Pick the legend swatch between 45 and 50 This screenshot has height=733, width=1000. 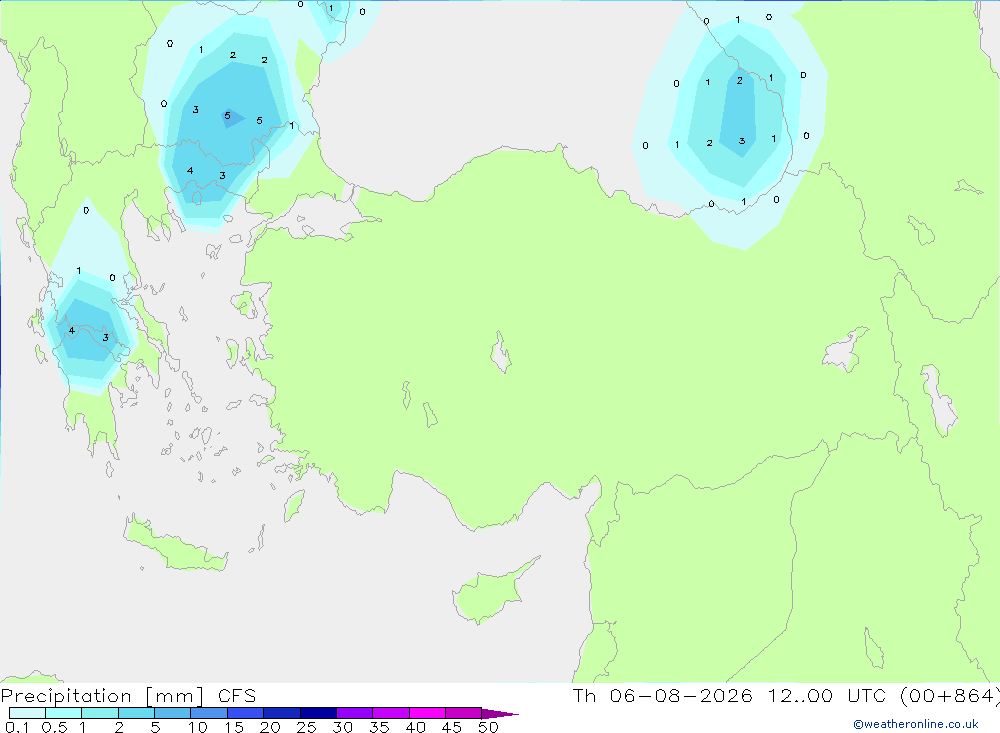[x=464, y=713]
